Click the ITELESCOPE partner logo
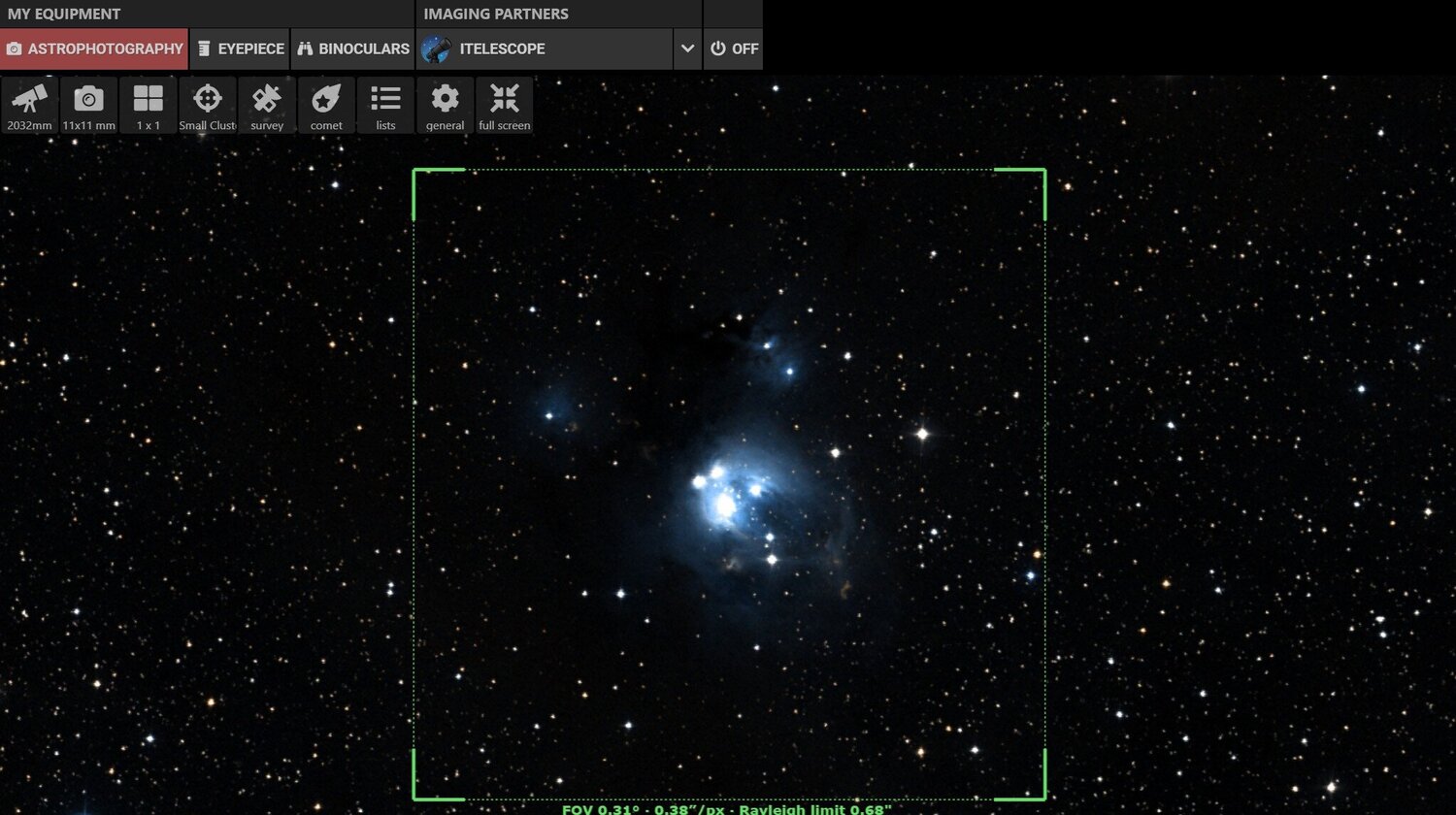Viewport: 1456px width, 815px height. coord(436,48)
